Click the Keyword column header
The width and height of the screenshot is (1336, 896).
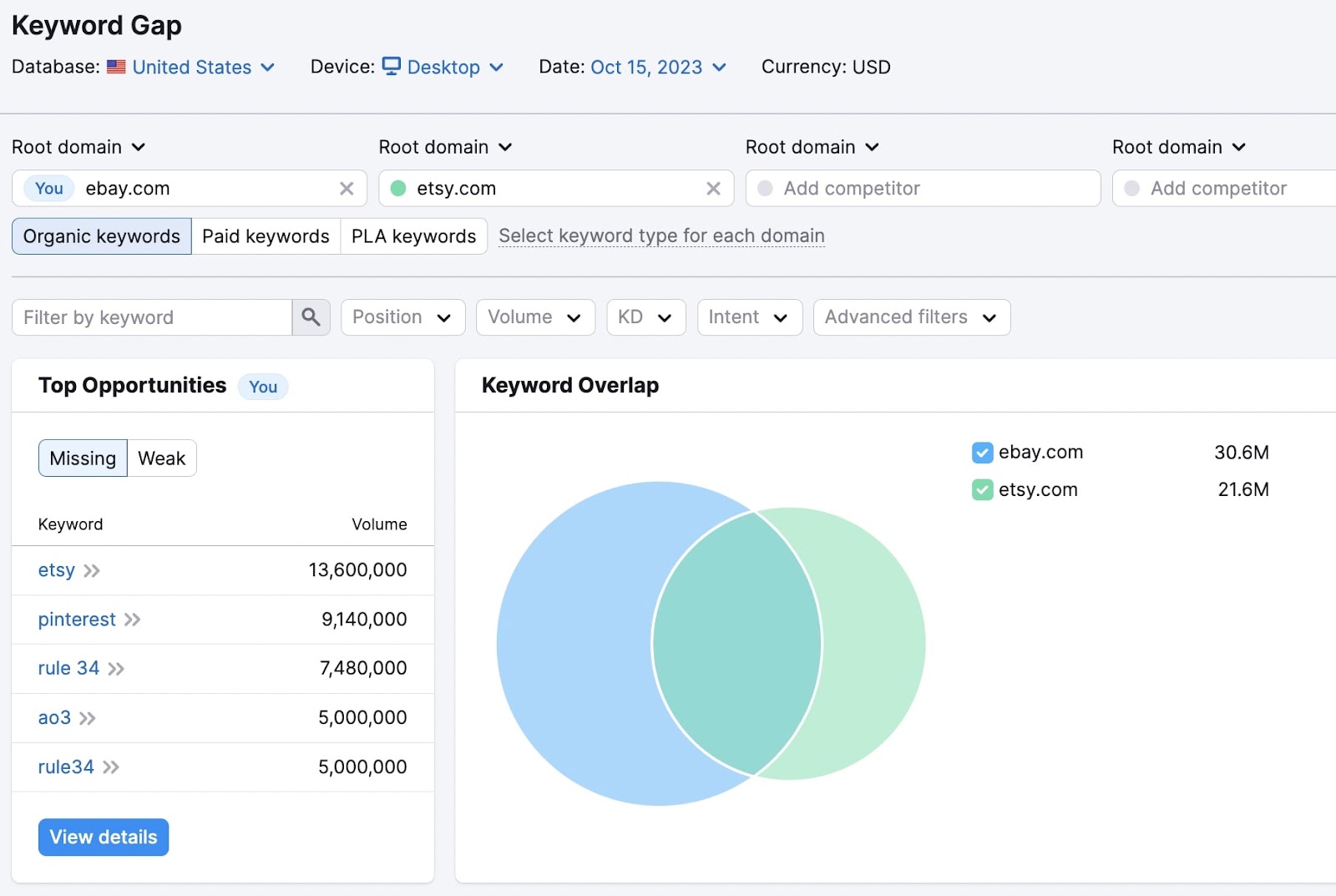pyautogui.click(x=70, y=524)
